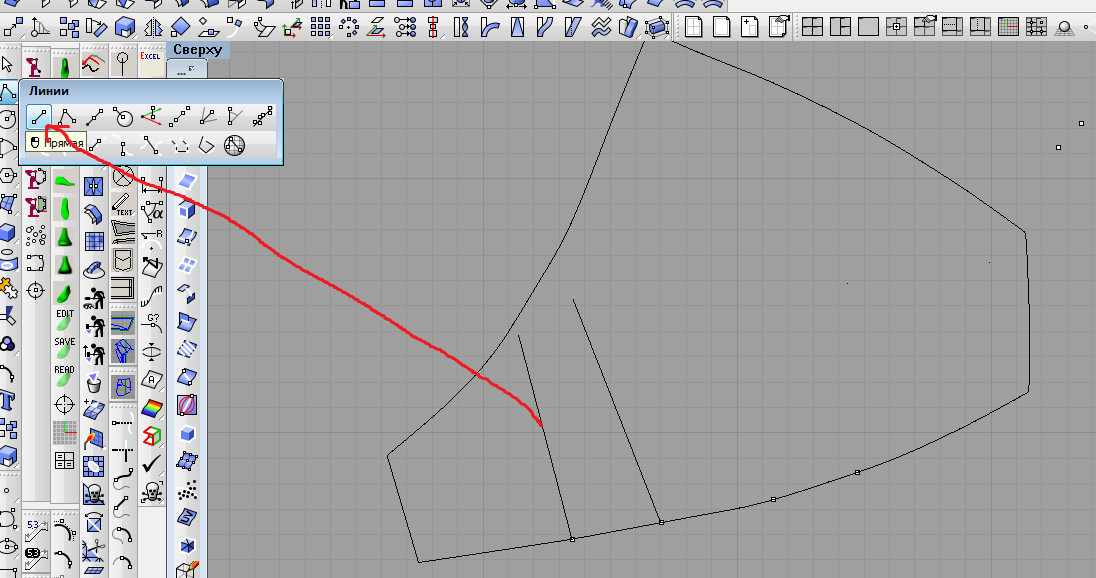
Task: Select the angle dimension alpha tool
Action: pos(152,212)
